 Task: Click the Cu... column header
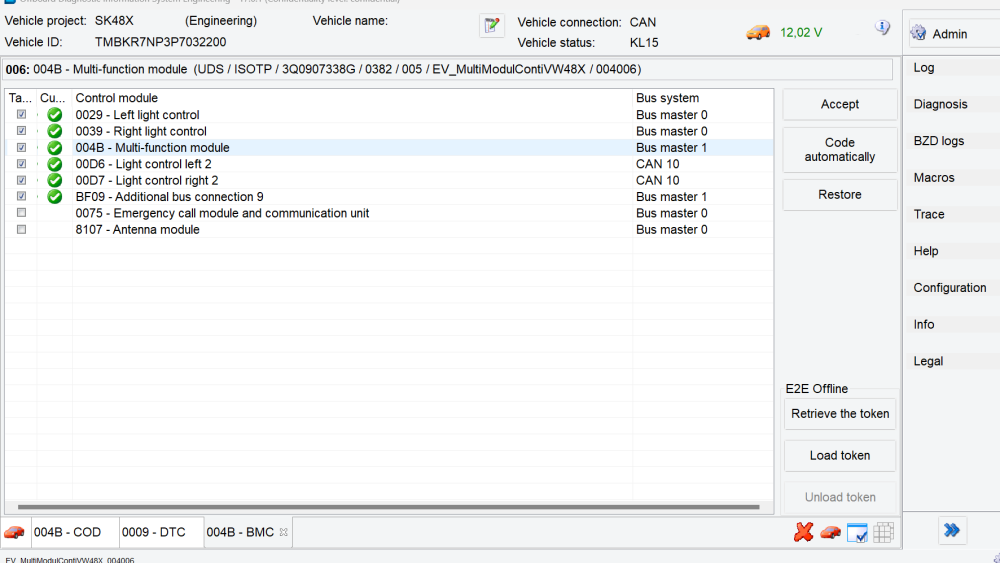pyautogui.click(x=53, y=98)
